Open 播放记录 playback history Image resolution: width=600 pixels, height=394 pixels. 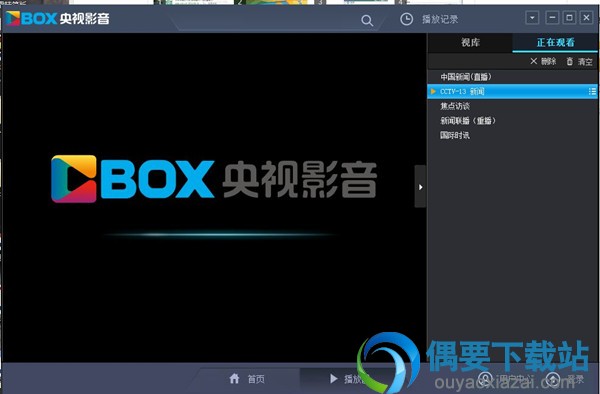(x=429, y=19)
